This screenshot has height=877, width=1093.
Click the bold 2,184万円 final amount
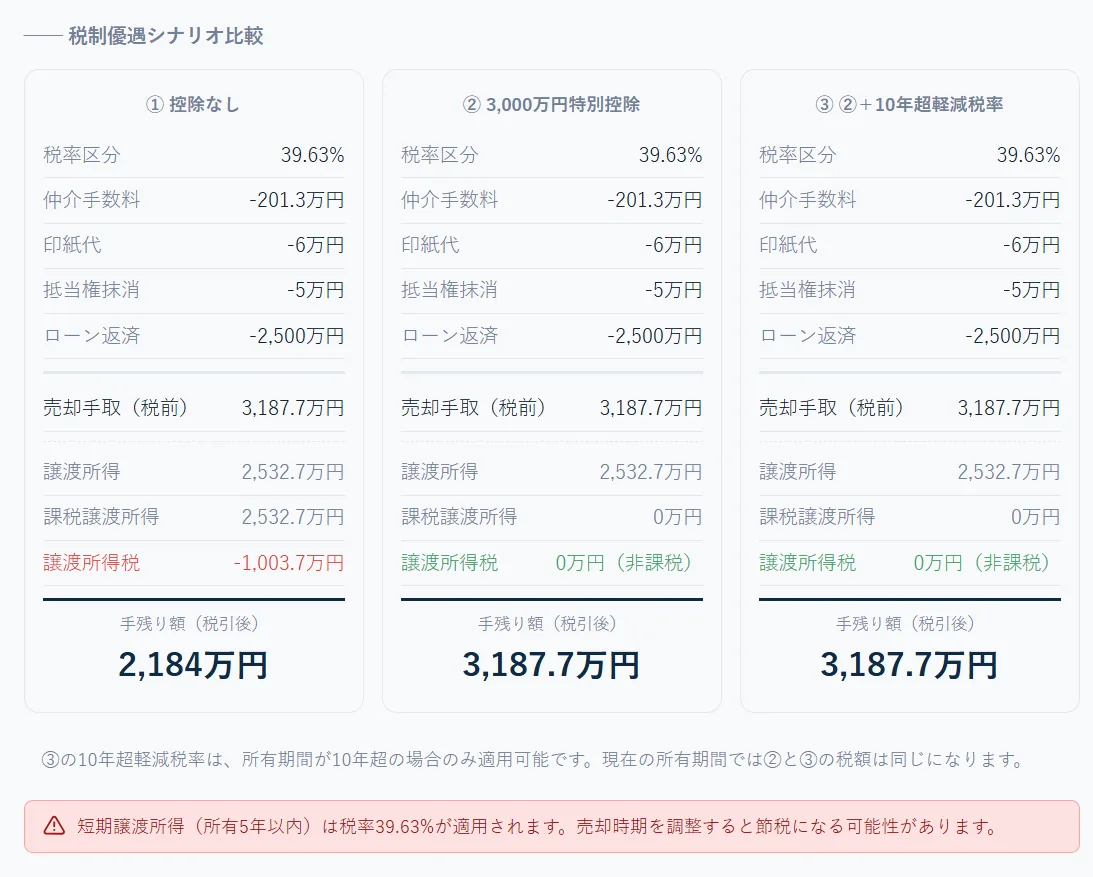[x=193, y=664]
